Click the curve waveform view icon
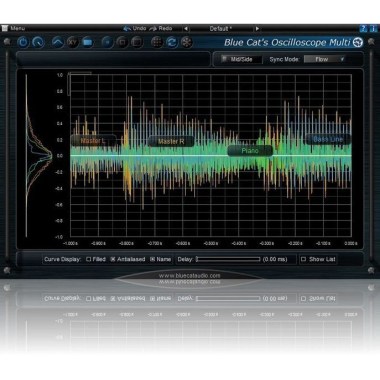This screenshot has width=380, height=380. [x=58, y=43]
